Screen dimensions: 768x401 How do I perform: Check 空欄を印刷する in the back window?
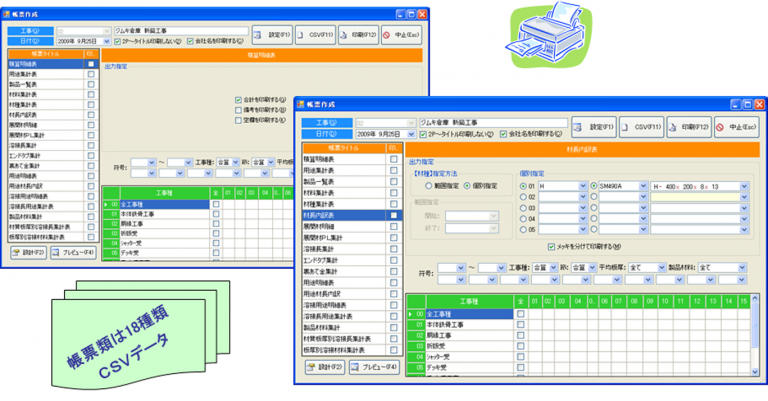(238, 120)
